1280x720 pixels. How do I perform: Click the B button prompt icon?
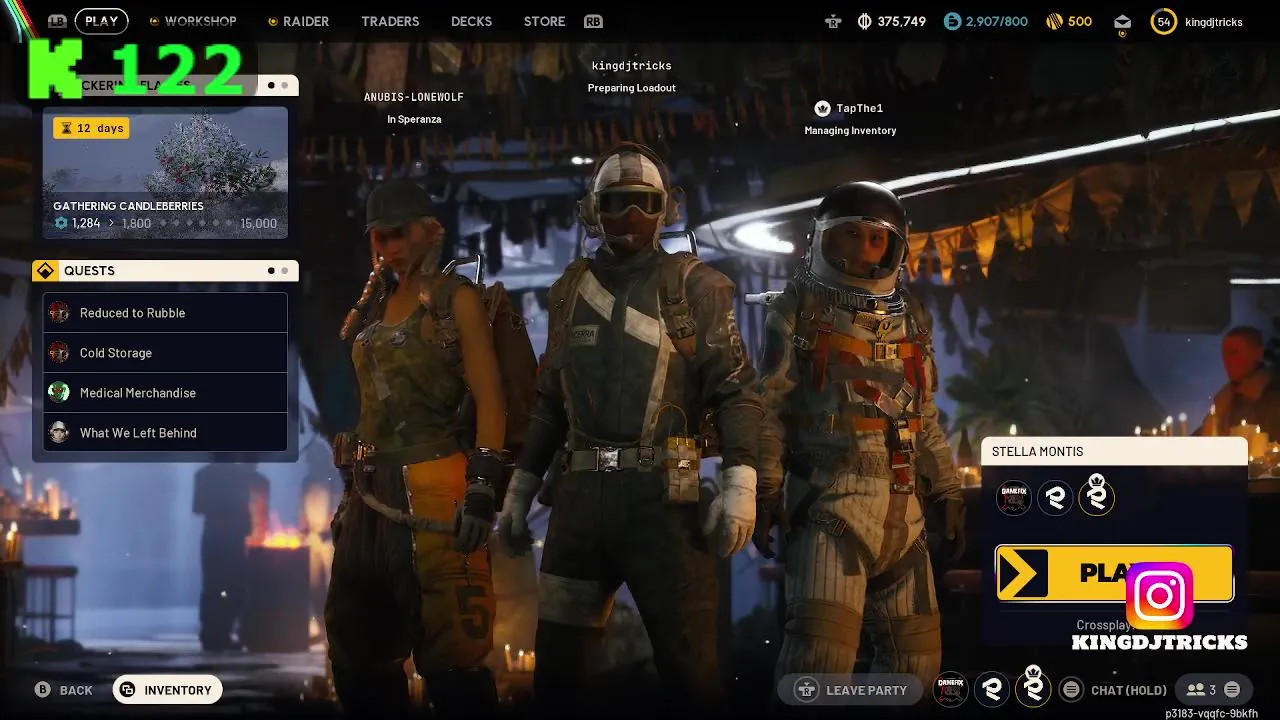[x=42, y=690]
